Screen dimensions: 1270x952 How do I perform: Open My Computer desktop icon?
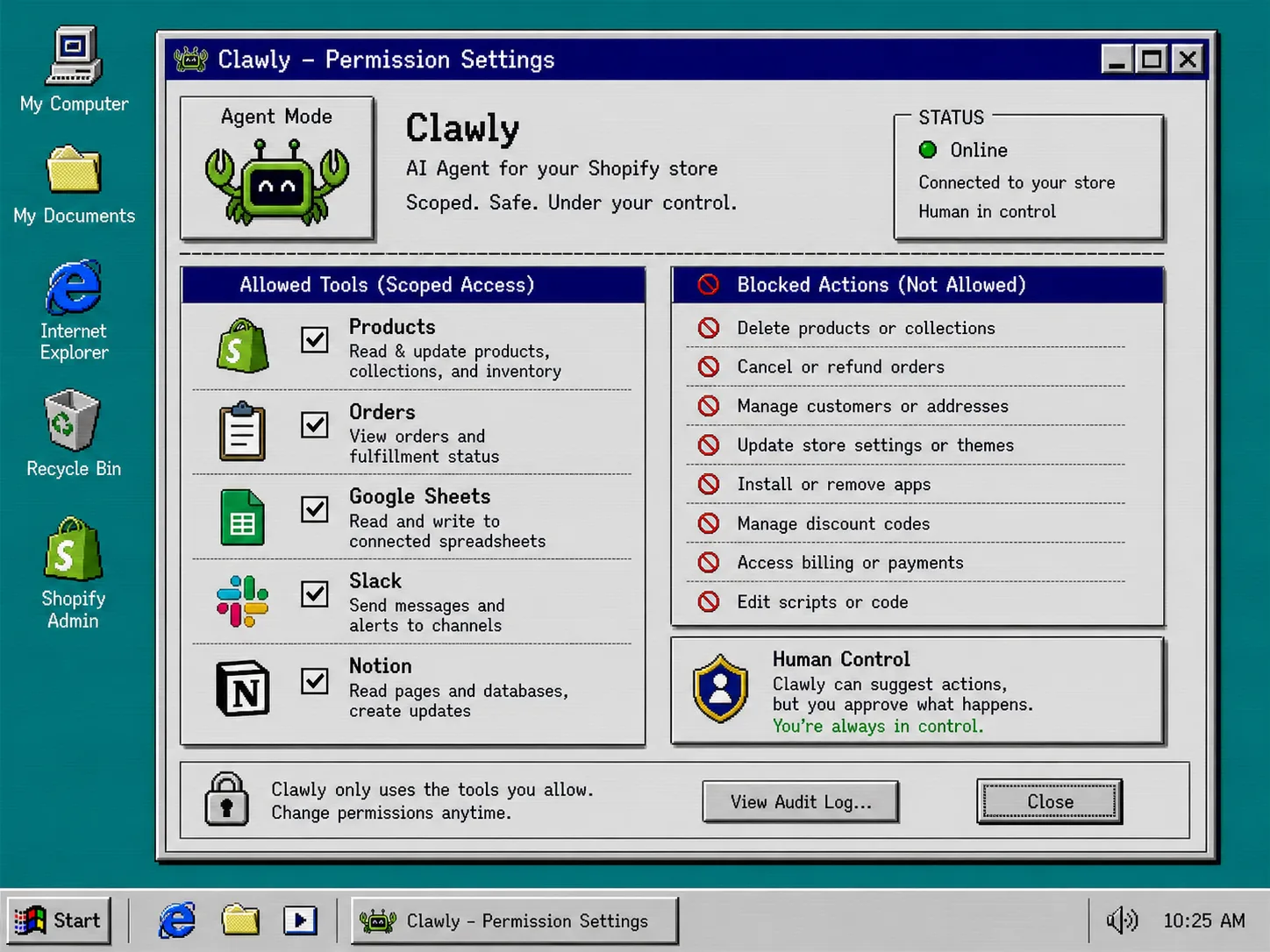[74, 70]
